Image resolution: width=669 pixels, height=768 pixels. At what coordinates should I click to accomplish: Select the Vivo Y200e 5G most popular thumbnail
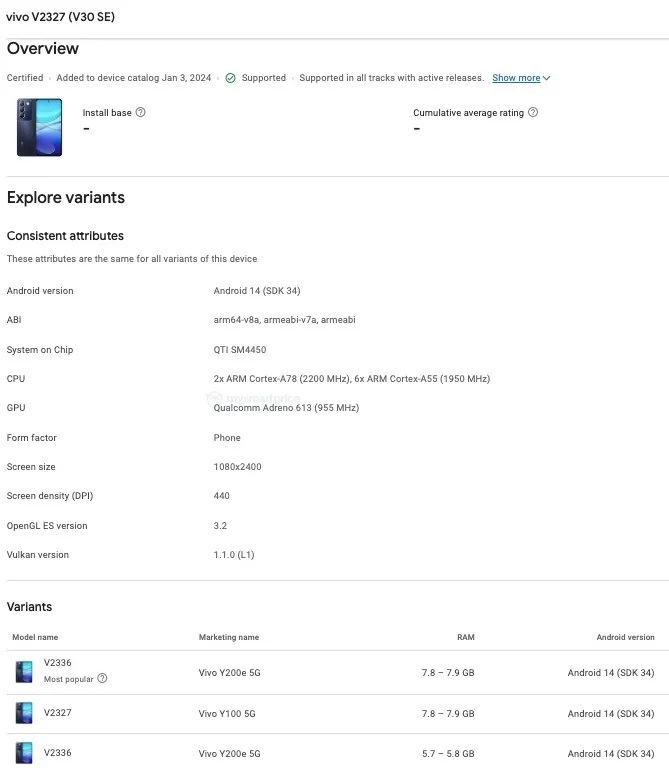pyautogui.click(x=24, y=672)
